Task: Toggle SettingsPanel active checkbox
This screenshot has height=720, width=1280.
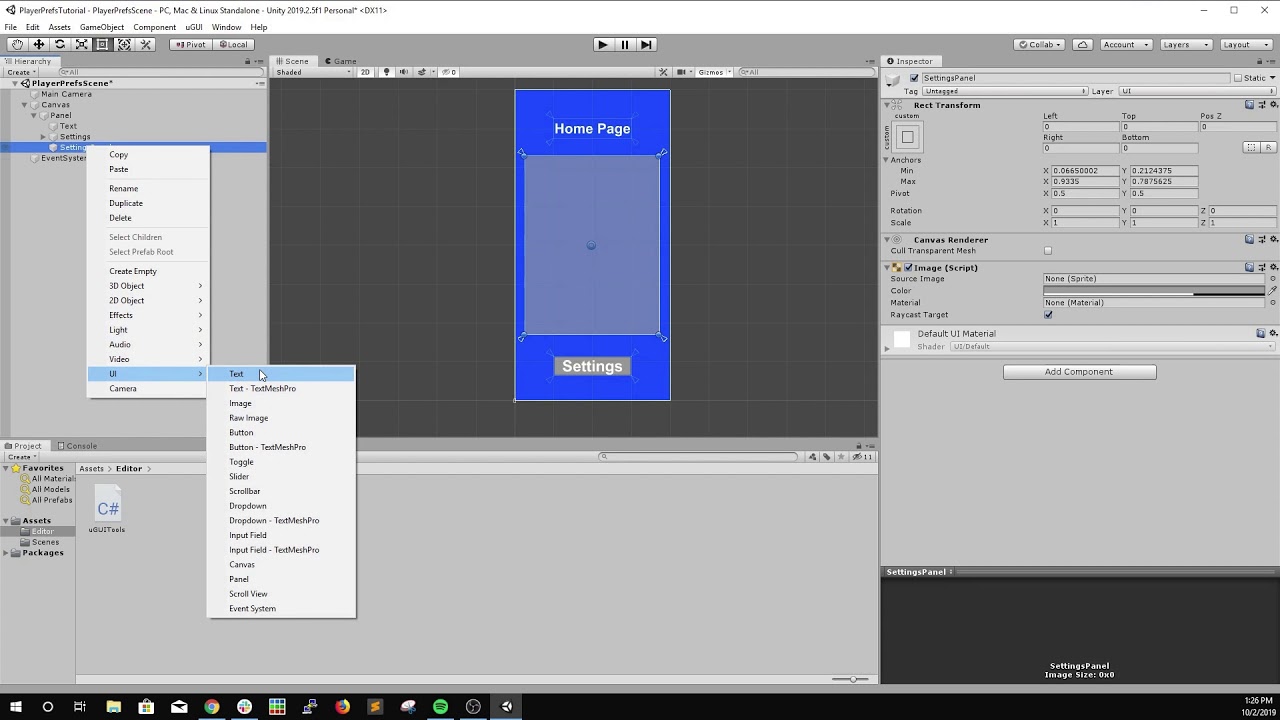Action: pos(914,77)
